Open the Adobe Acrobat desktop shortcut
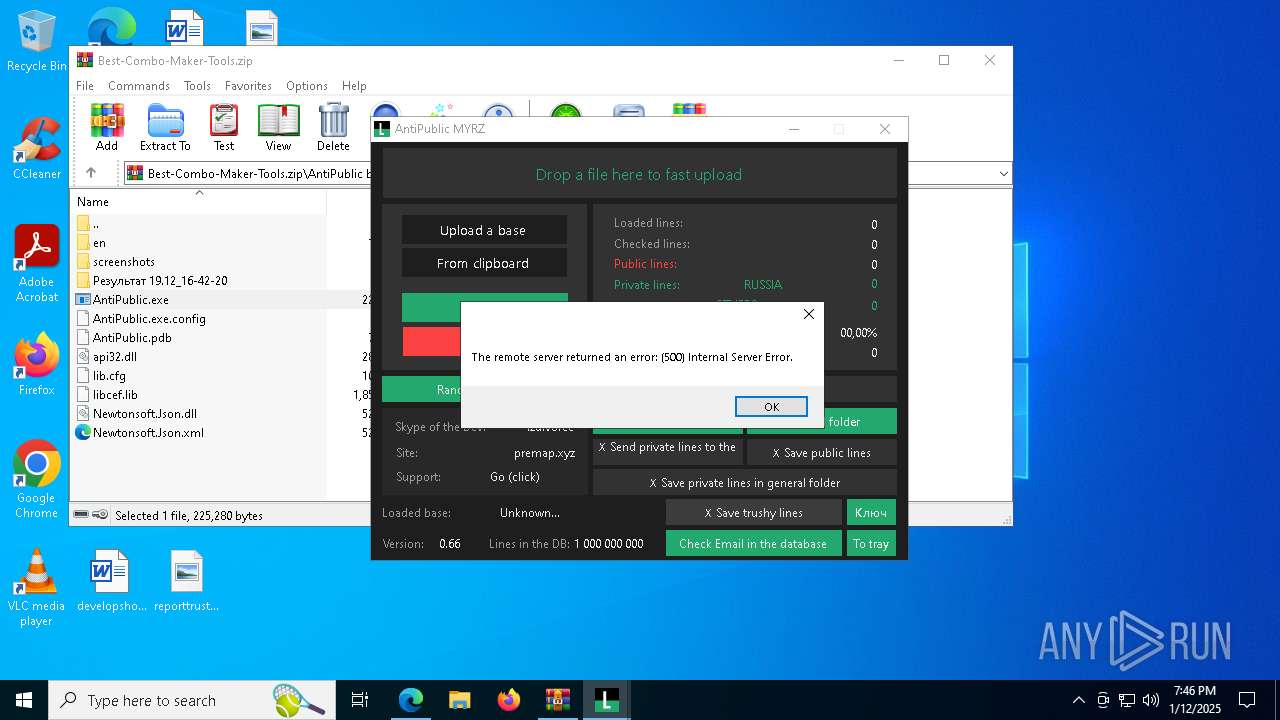 pos(37,264)
